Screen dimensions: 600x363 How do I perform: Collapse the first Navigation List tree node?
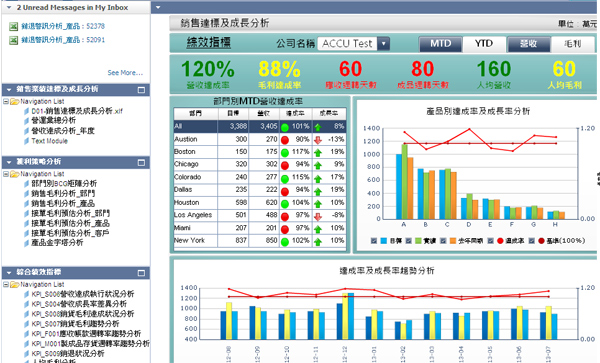click(6, 101)
